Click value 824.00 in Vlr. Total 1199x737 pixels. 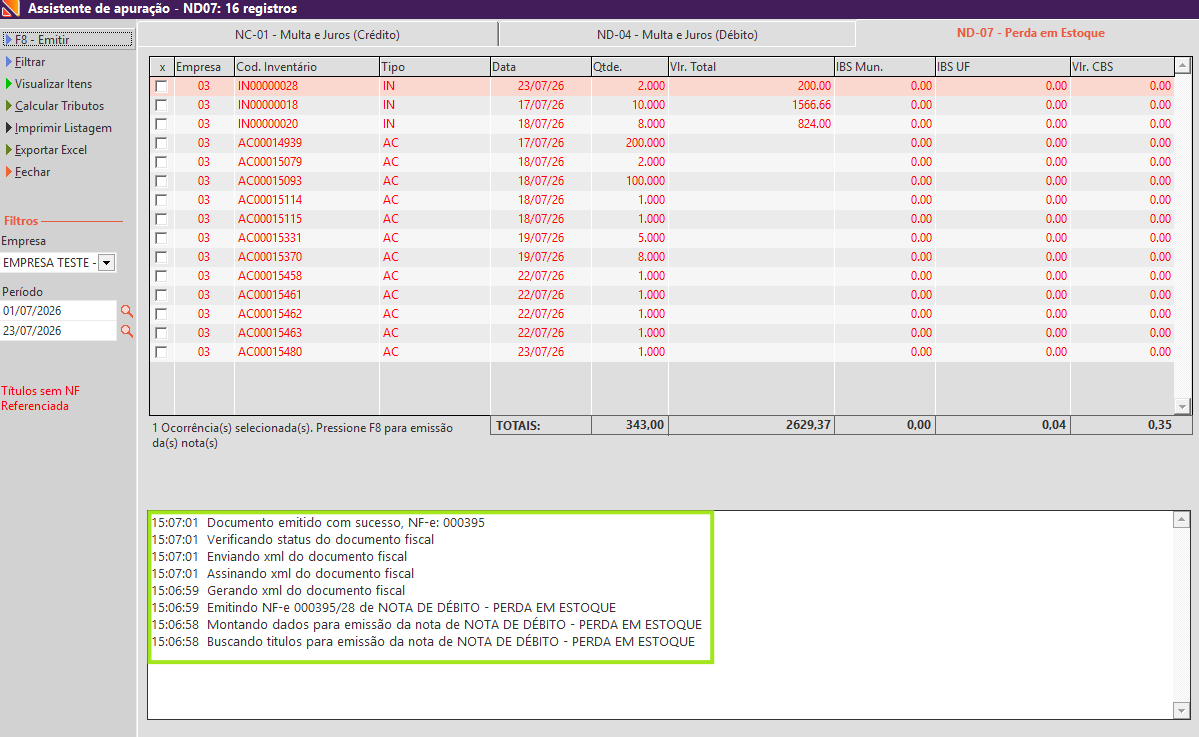click(x=814, y=124)
